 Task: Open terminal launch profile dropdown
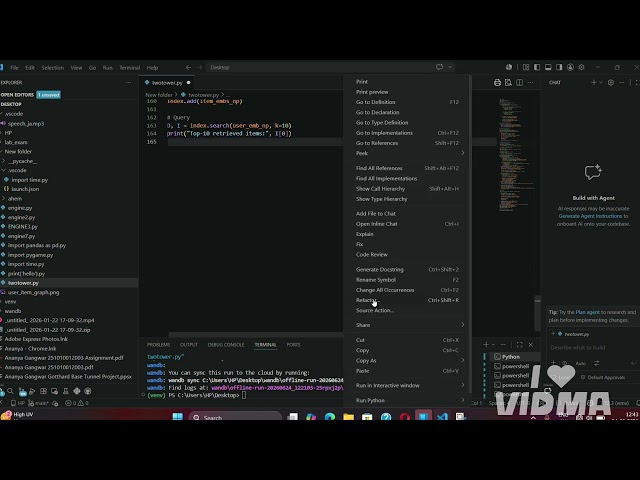click(493, 345)
